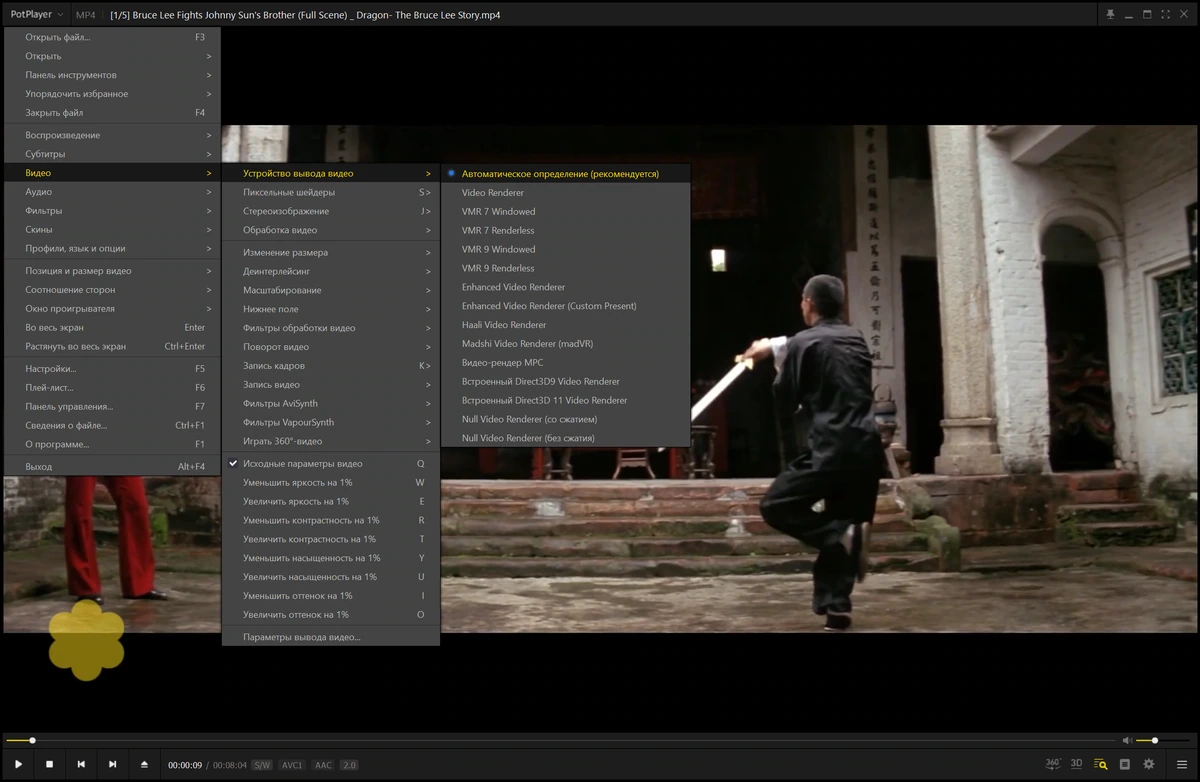Expand Запись кадров submenu

[330, 366]
